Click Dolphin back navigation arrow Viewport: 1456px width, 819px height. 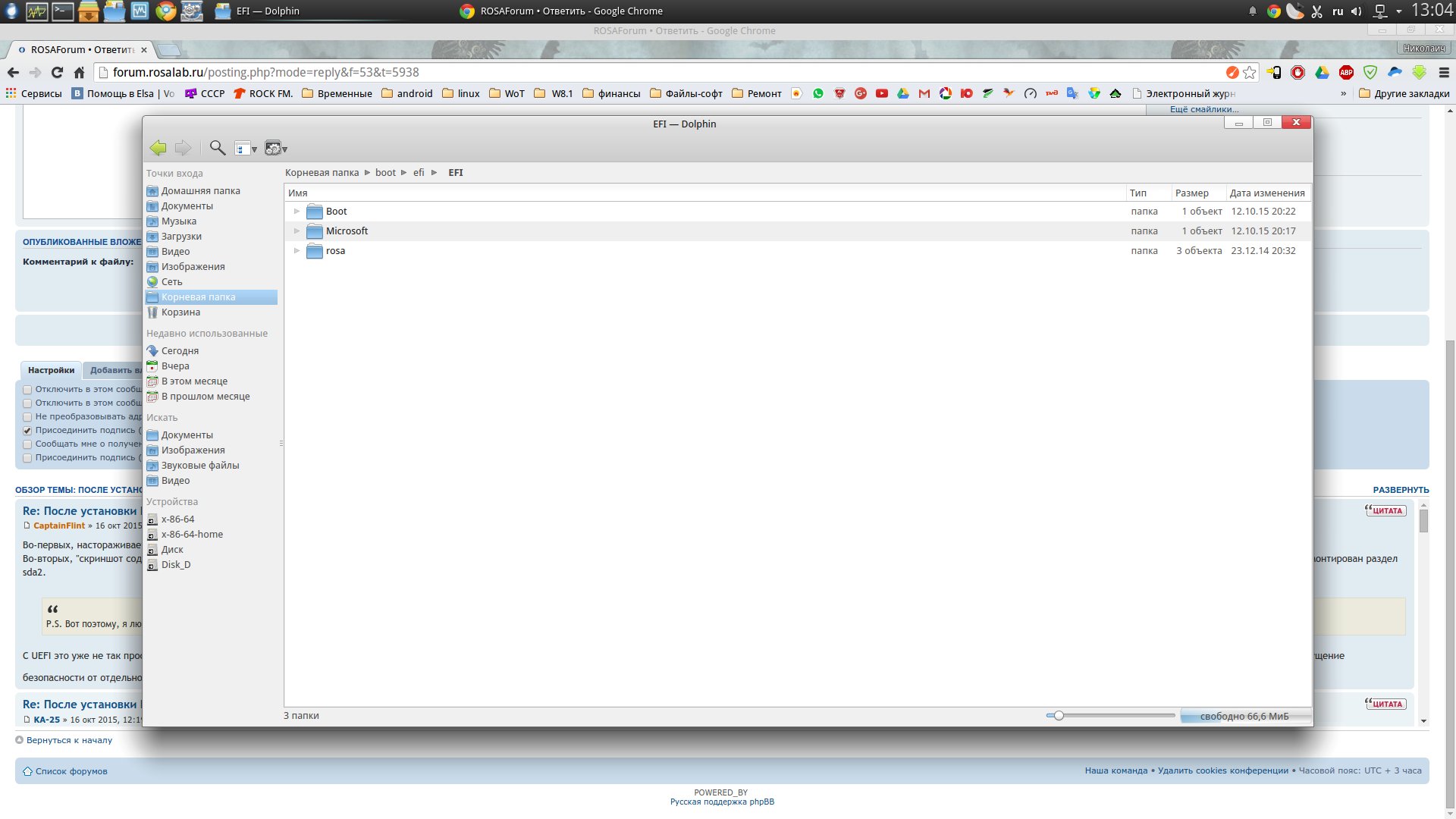pos(158,148)
